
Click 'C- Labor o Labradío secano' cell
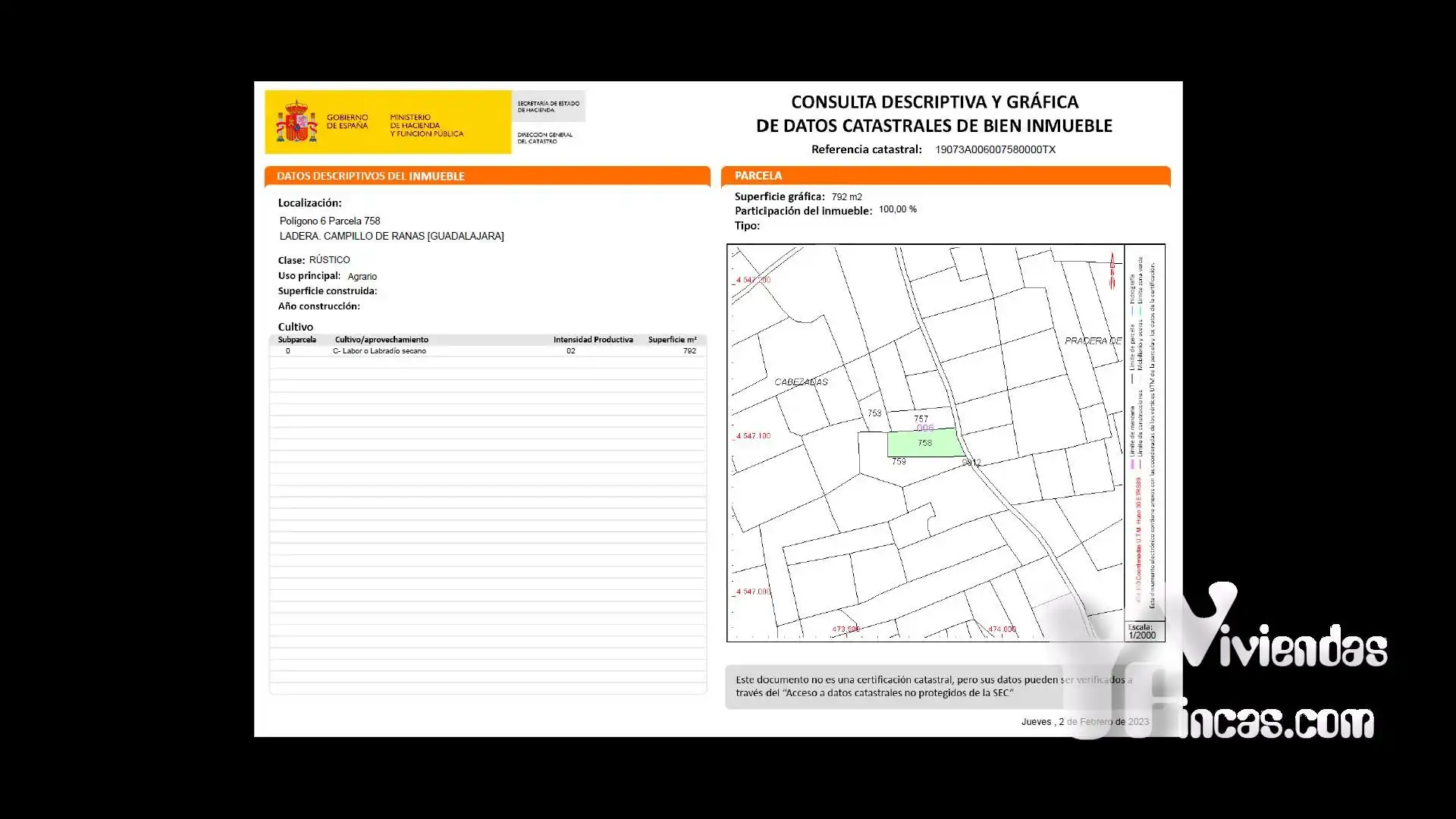pyautogui.click(x=379, y=351)
